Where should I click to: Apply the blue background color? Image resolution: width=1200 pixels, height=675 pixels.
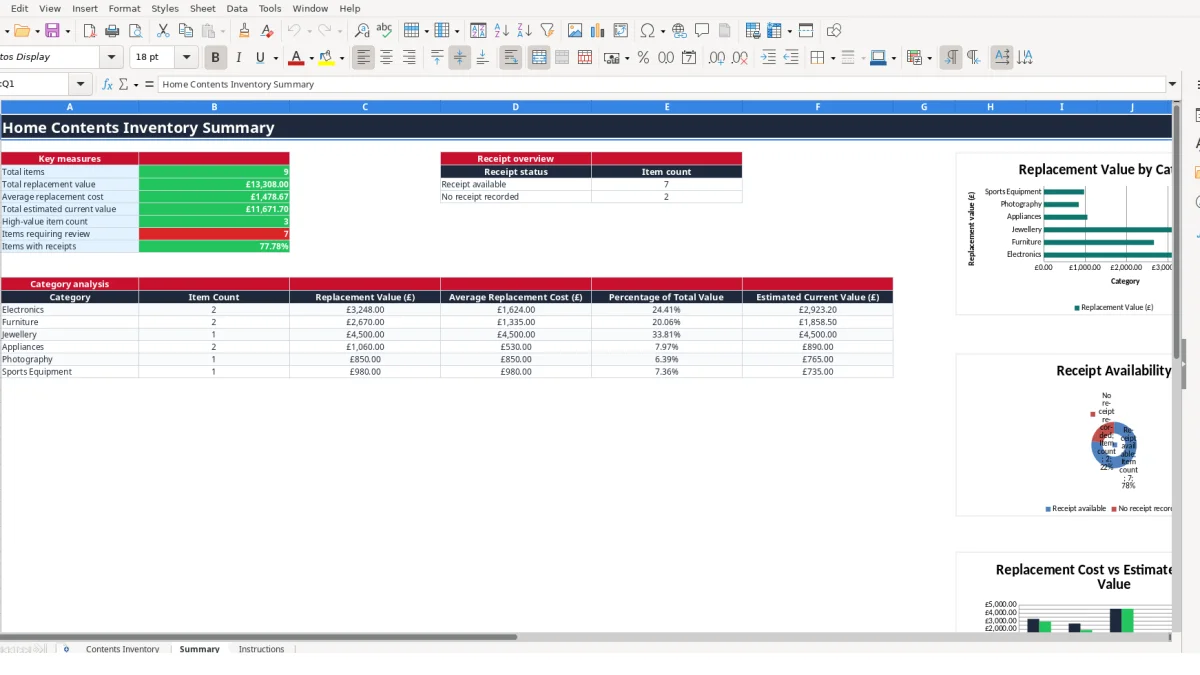tap(878, 58)
